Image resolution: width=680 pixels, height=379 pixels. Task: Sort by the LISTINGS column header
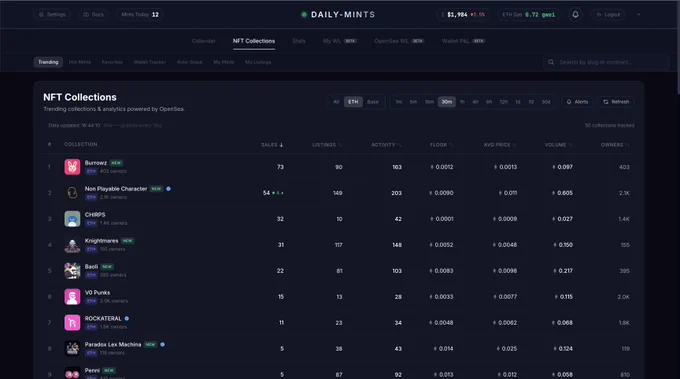click(x=327, y=145)
